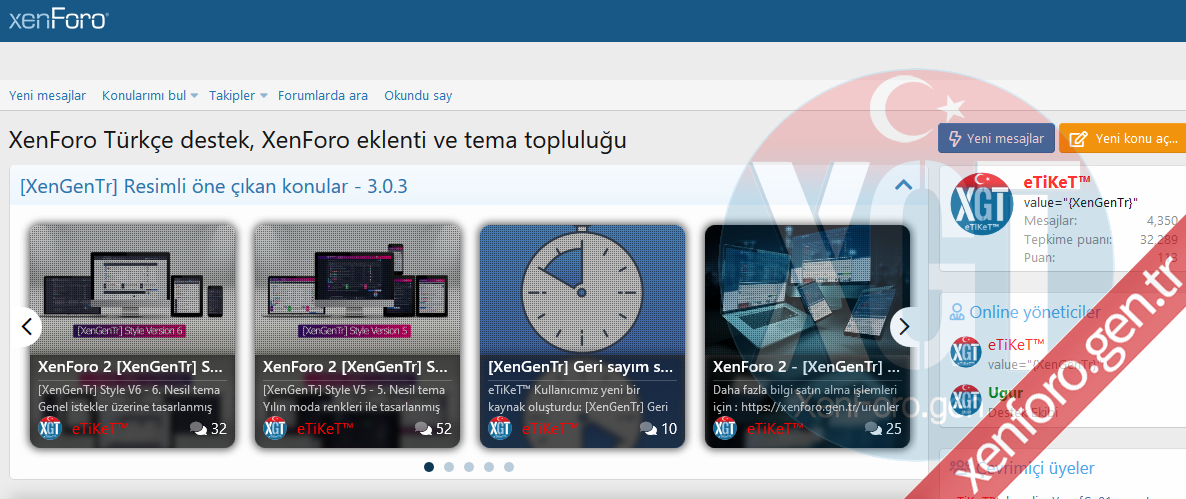
Task: Show the previous slide with left arrow
Action: 26,326
